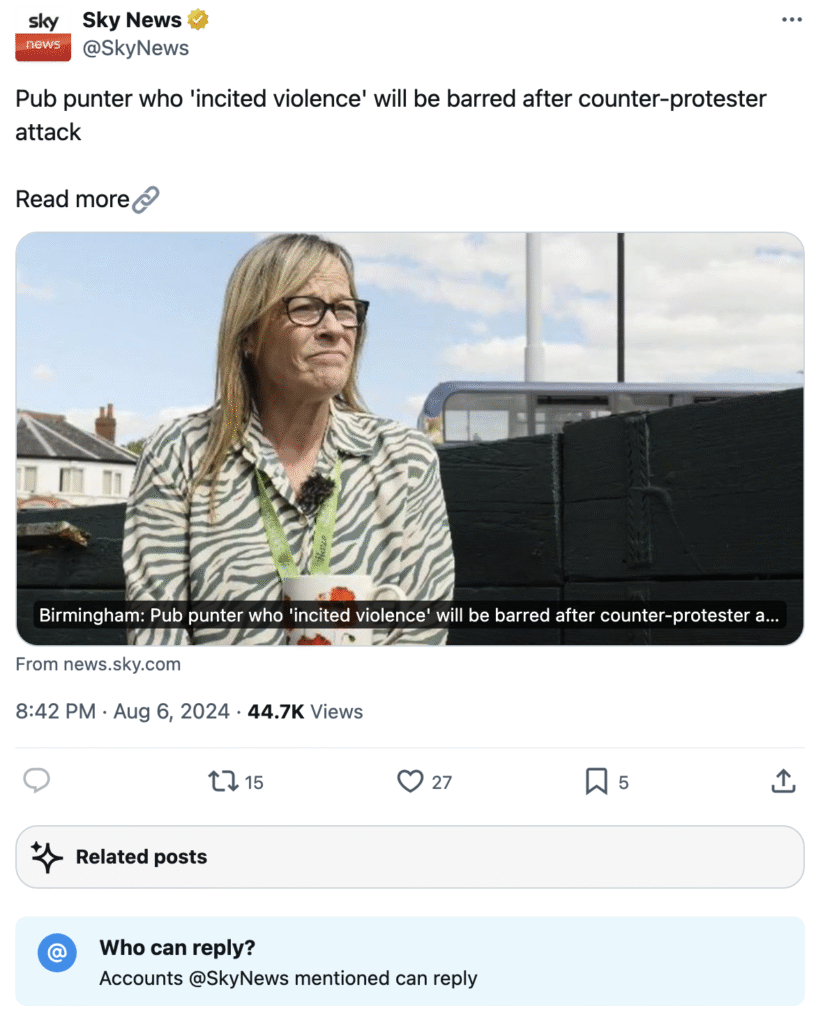Click the blue @ icon in Who can reply
The height and width of the screenshot is (1024, 823).
(x=57, y=953)
